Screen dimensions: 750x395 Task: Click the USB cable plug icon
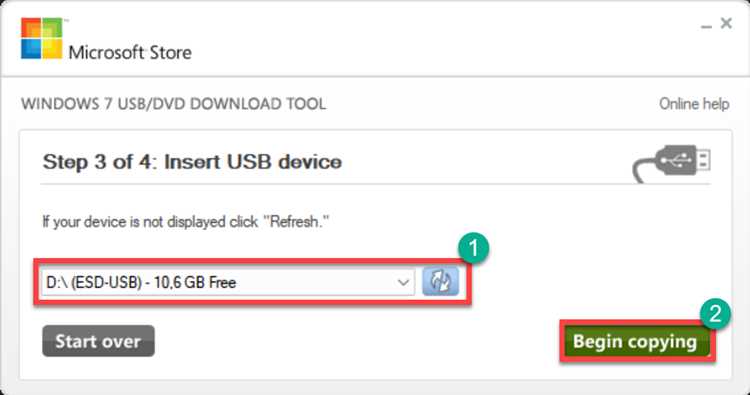(672, 163)
